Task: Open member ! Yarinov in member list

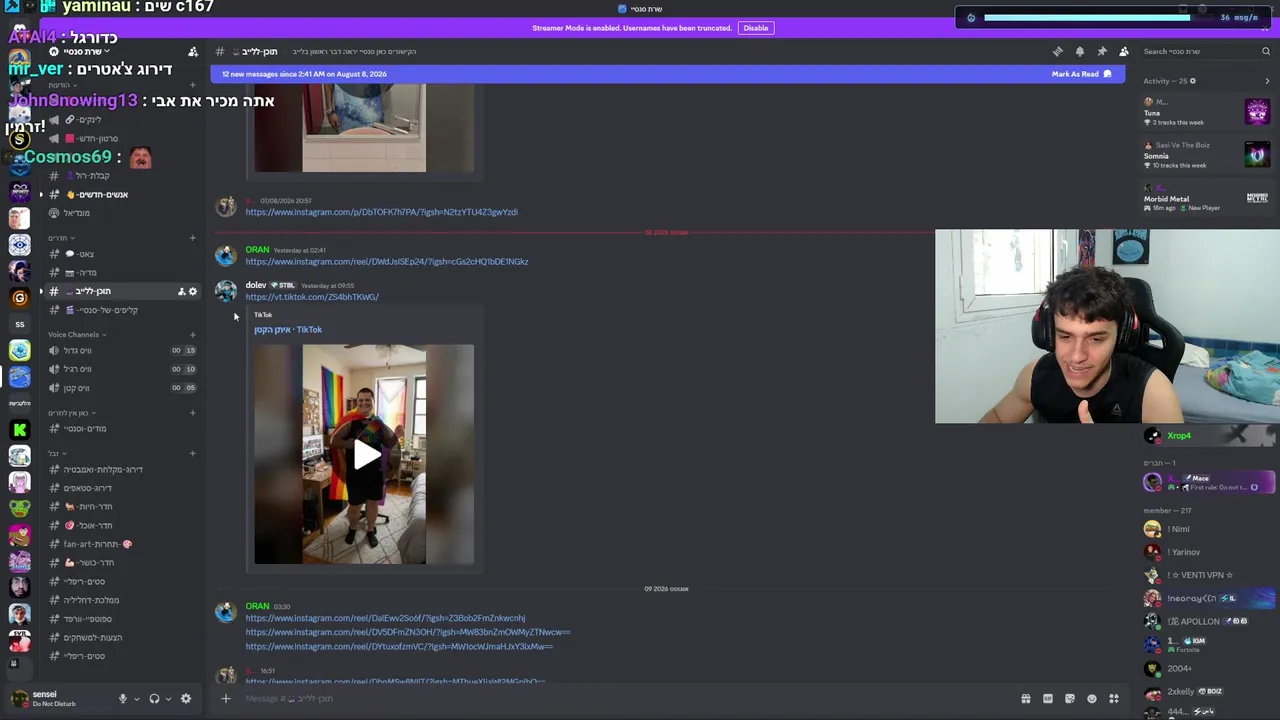Action: 1207,552
